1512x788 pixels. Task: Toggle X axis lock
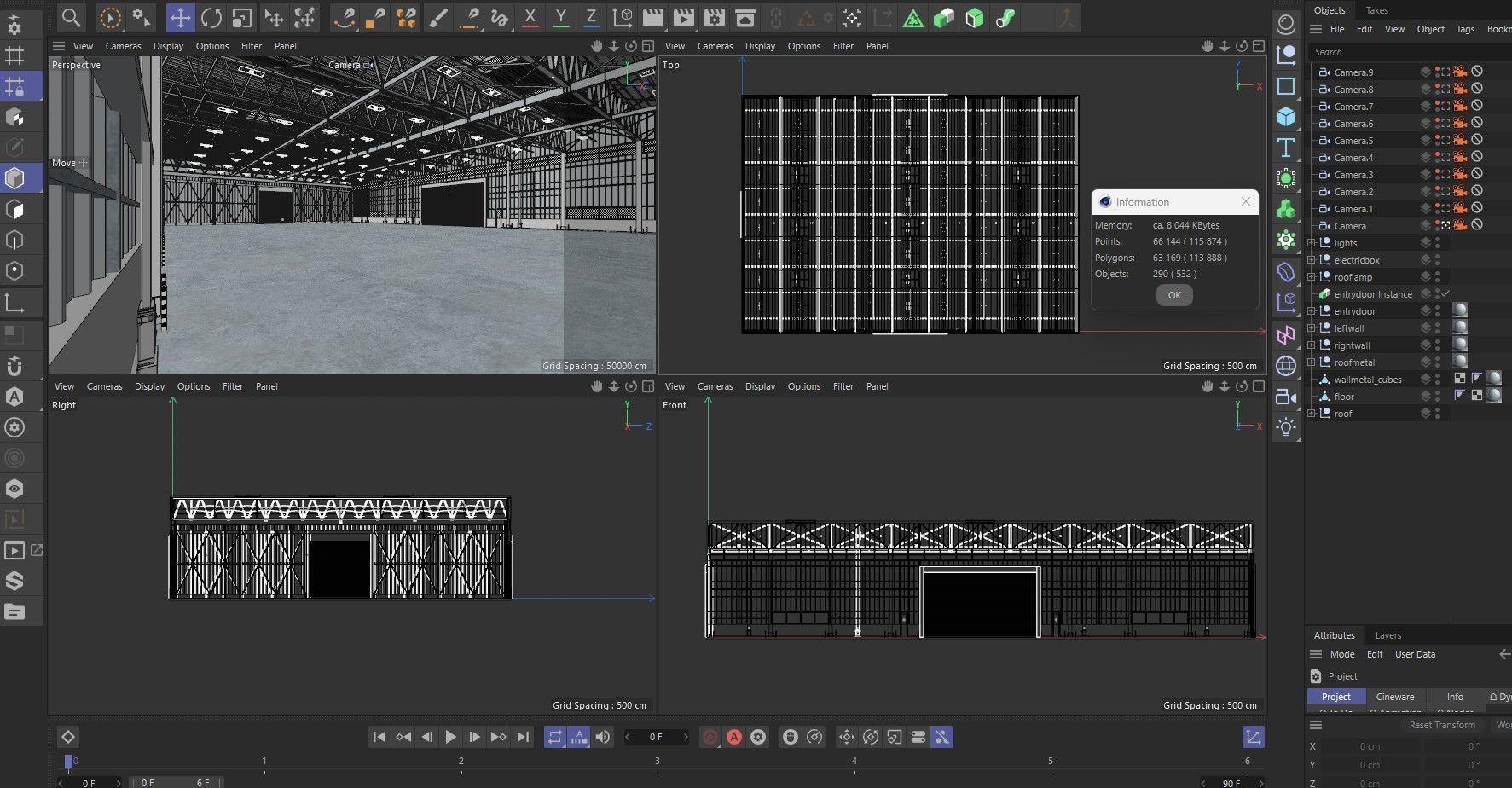coord(530,18)
